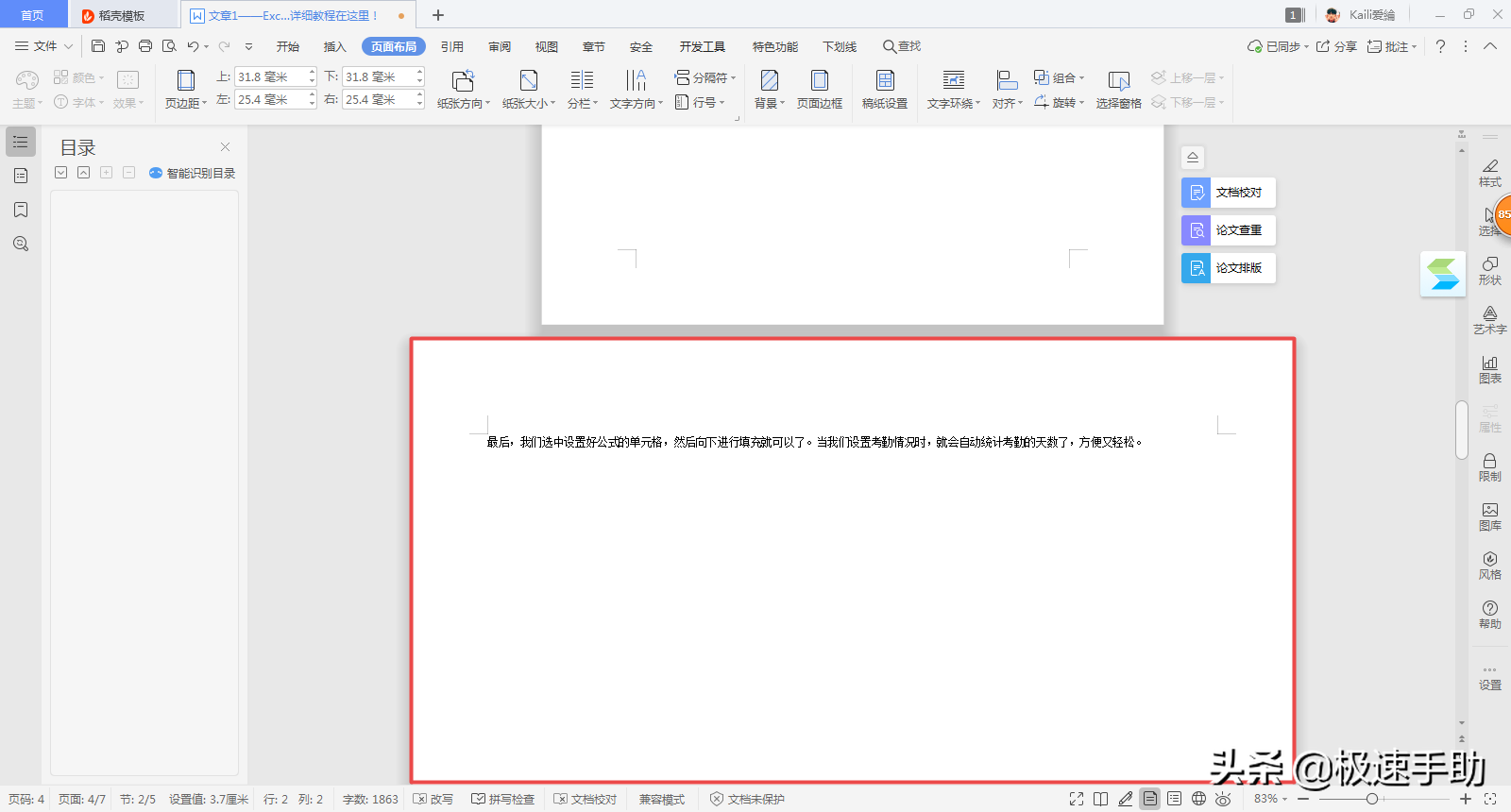Toggle reading layout view in status bar
1511x812 pixels.
tap(1100, 799)
